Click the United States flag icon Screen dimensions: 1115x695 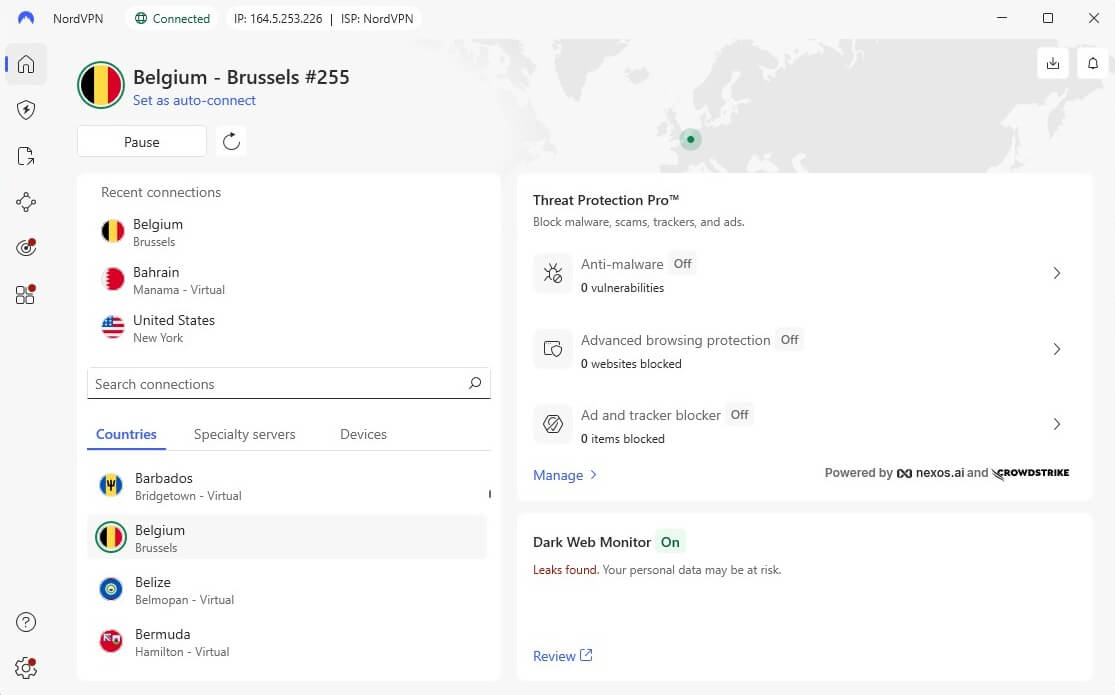tap(112, 327)
